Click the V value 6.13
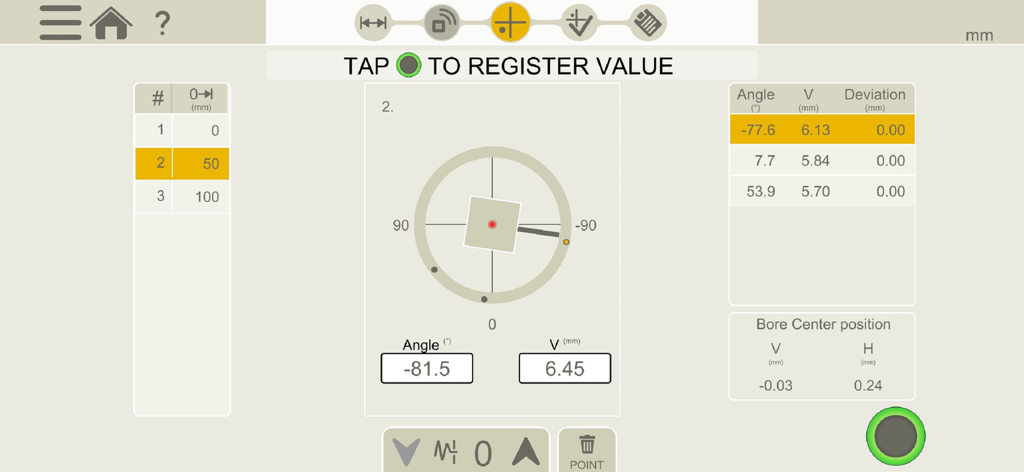 tap(815, 130)
